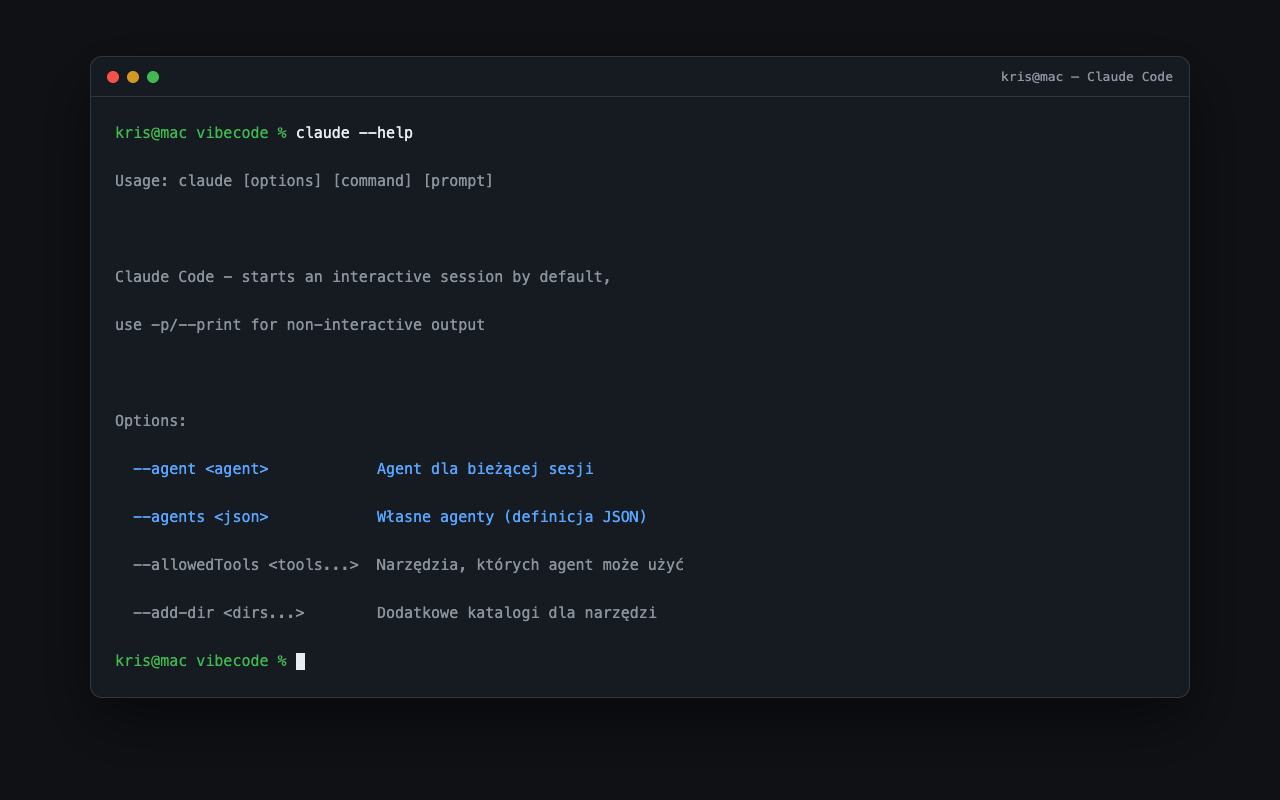
Task: Click the typed command 'claude --help'
Action: coord(354,133)
